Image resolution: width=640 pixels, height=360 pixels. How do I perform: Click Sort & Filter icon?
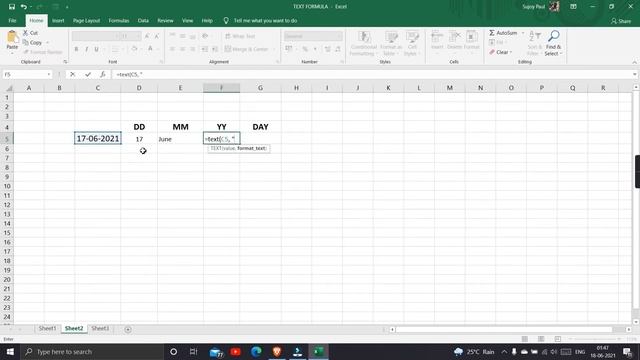click(534, 42)
